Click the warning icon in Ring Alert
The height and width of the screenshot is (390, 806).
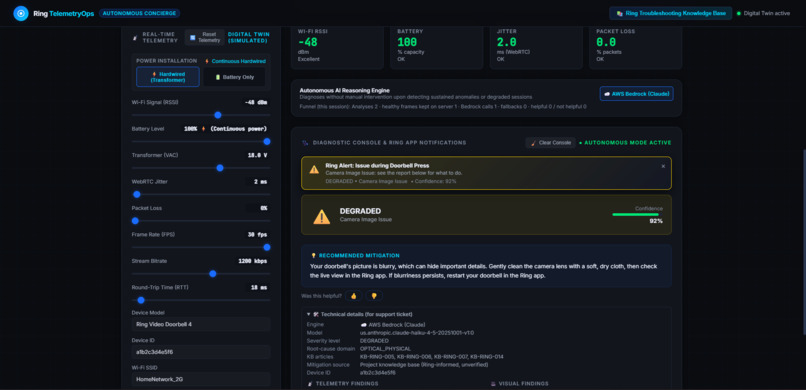coord(314,170)
